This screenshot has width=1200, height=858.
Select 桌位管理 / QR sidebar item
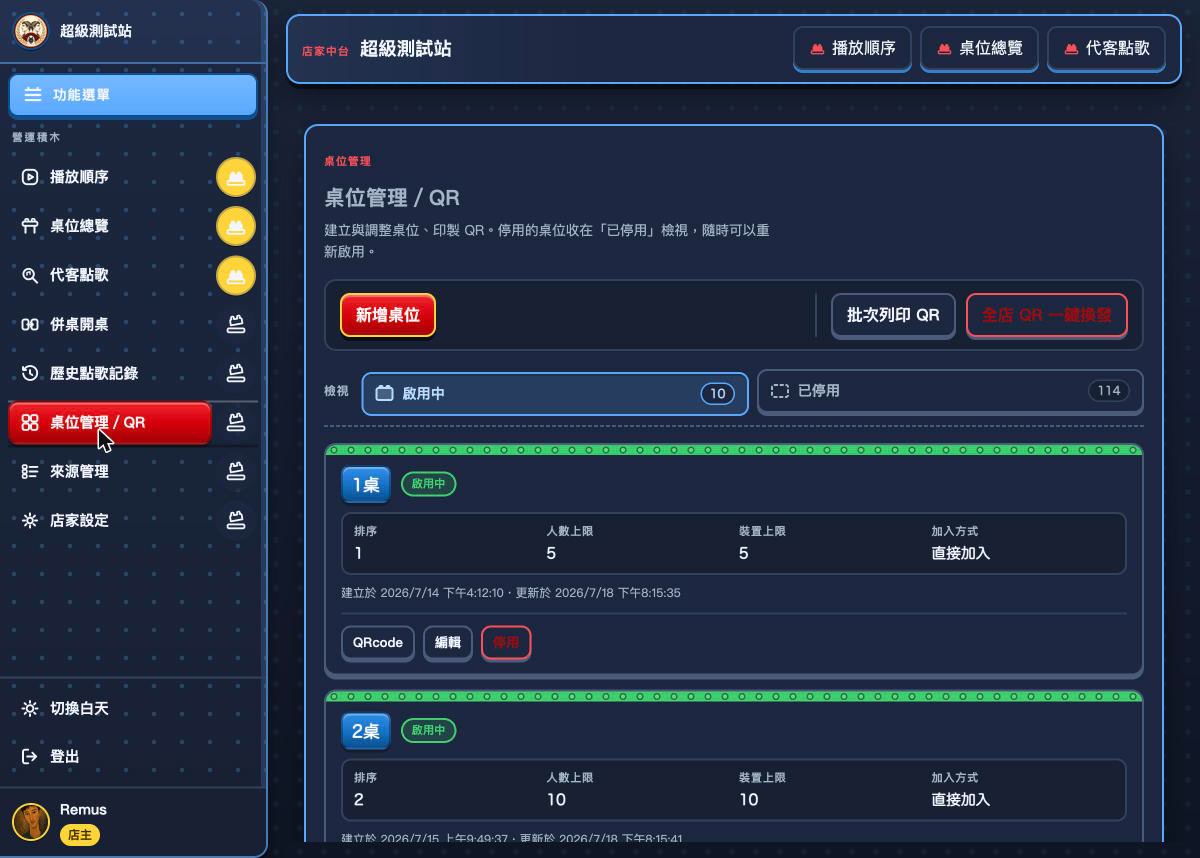(110, 422)
